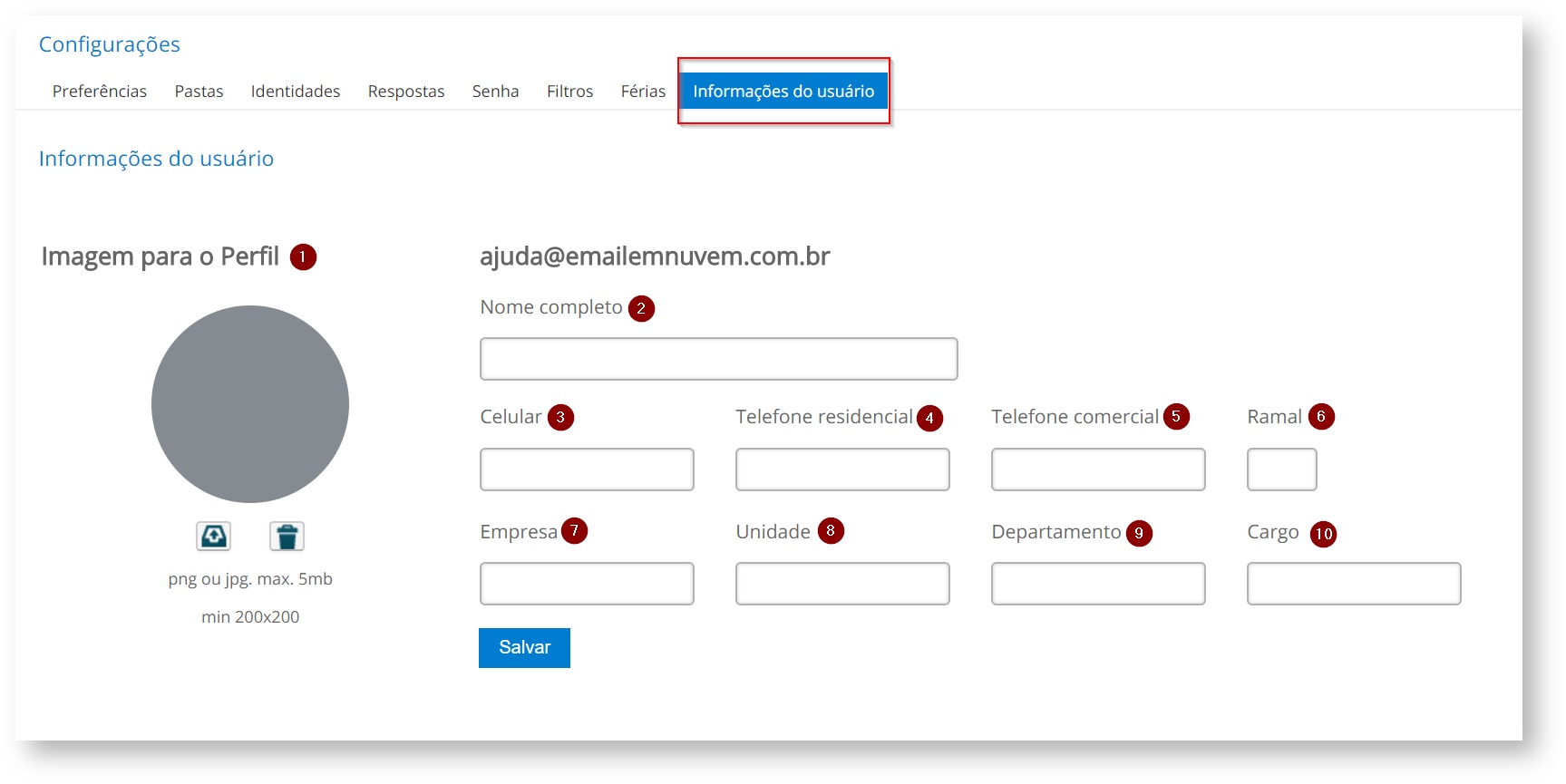This screenshot has width=1566, height=784.
Task: Click the gray profile picture placeholder
Action: 250,404
